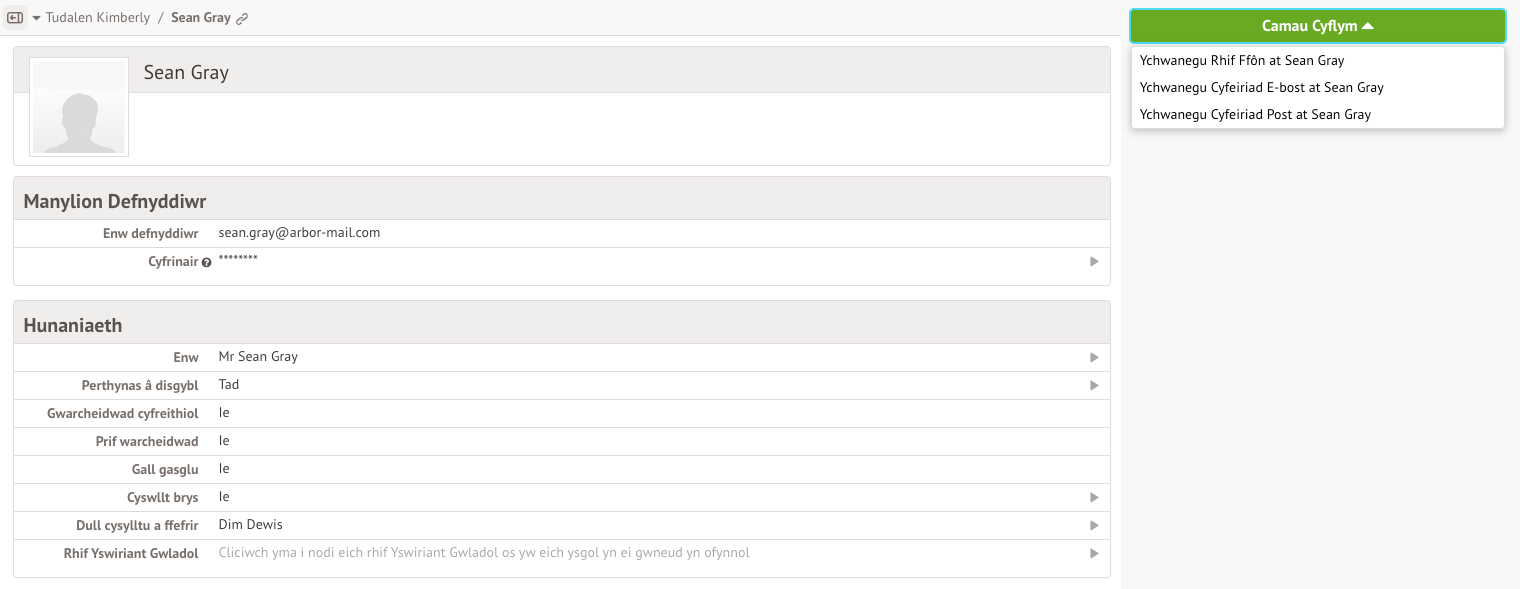Screen dimensions: 1520x589
Task: Go to Tudalen Kimberly breadcrumb link
Action: click(98, 18)
